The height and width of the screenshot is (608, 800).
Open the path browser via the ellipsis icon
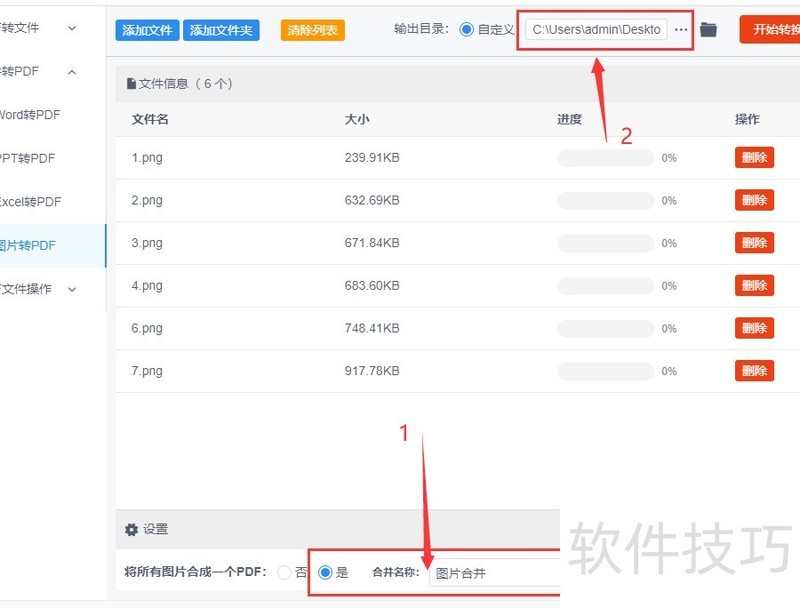[x=681, y=29]
